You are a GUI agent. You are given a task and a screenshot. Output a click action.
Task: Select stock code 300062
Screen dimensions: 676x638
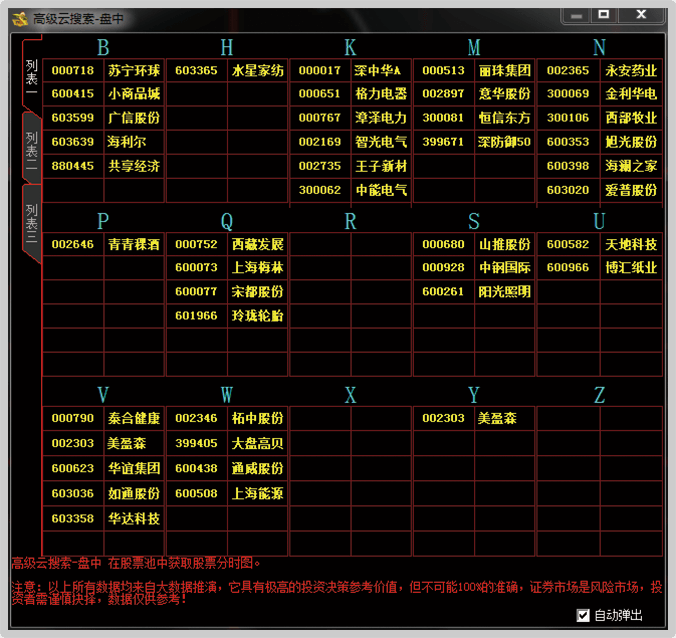click(320, 190)
